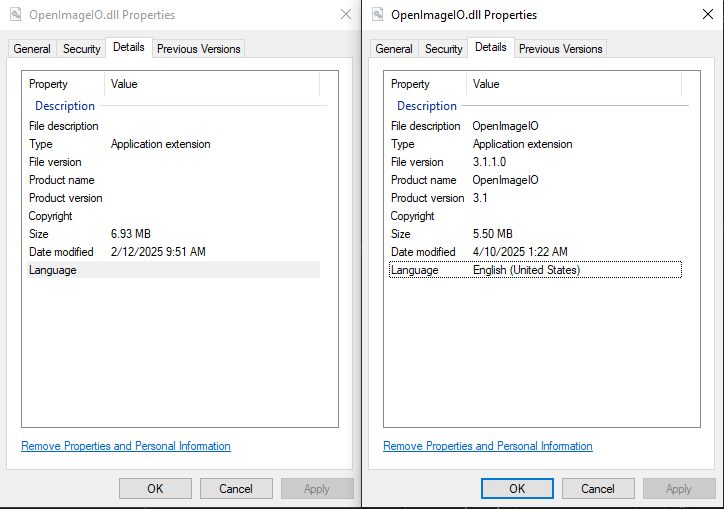The height and width of the screenshot is (509, 724).
Task: Click Remove Properties link in left dialog
Action: 126,446
